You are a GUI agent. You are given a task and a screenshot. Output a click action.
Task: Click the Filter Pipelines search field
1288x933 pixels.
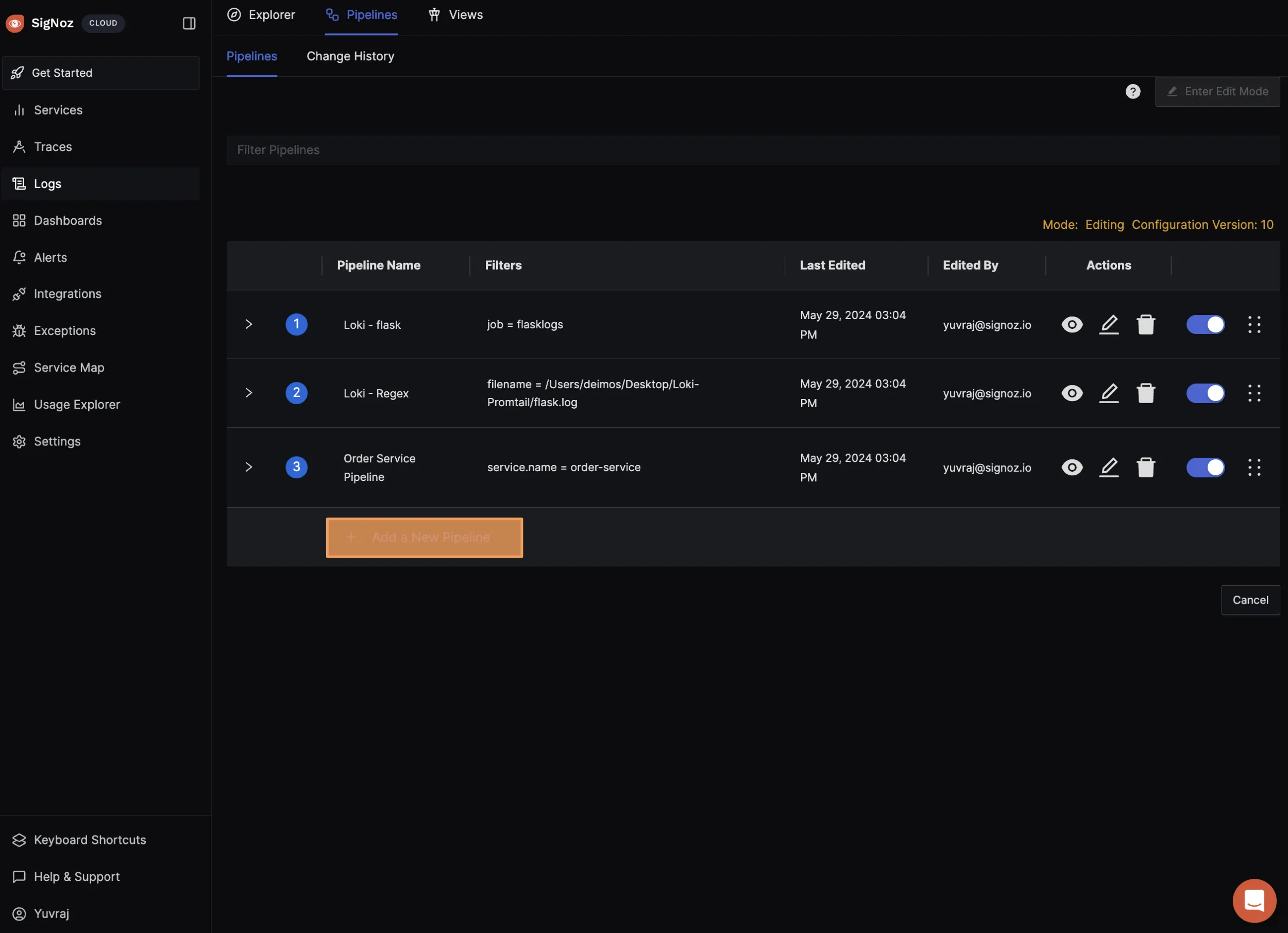click(753, 150)
